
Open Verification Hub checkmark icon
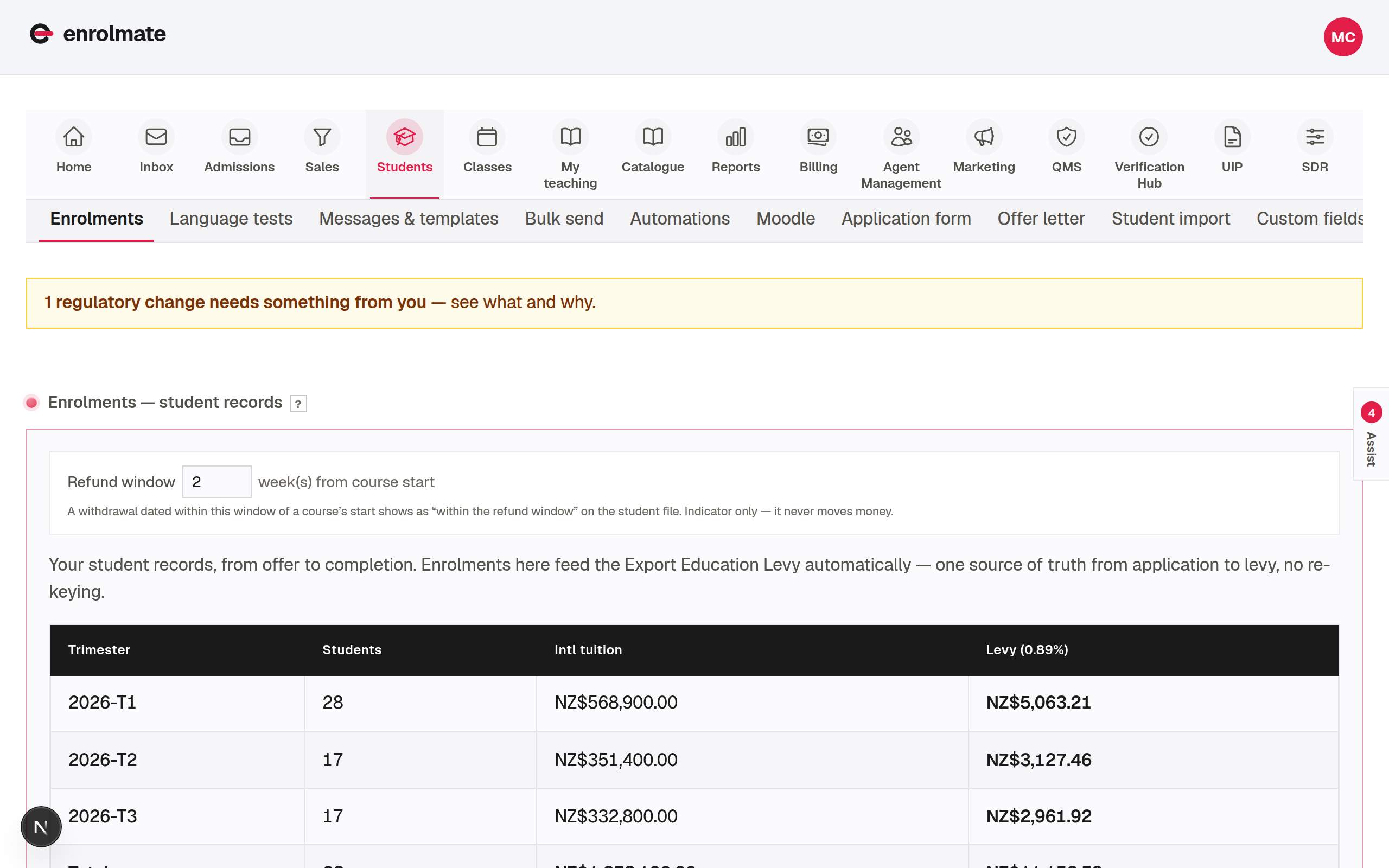(1149, 137)
